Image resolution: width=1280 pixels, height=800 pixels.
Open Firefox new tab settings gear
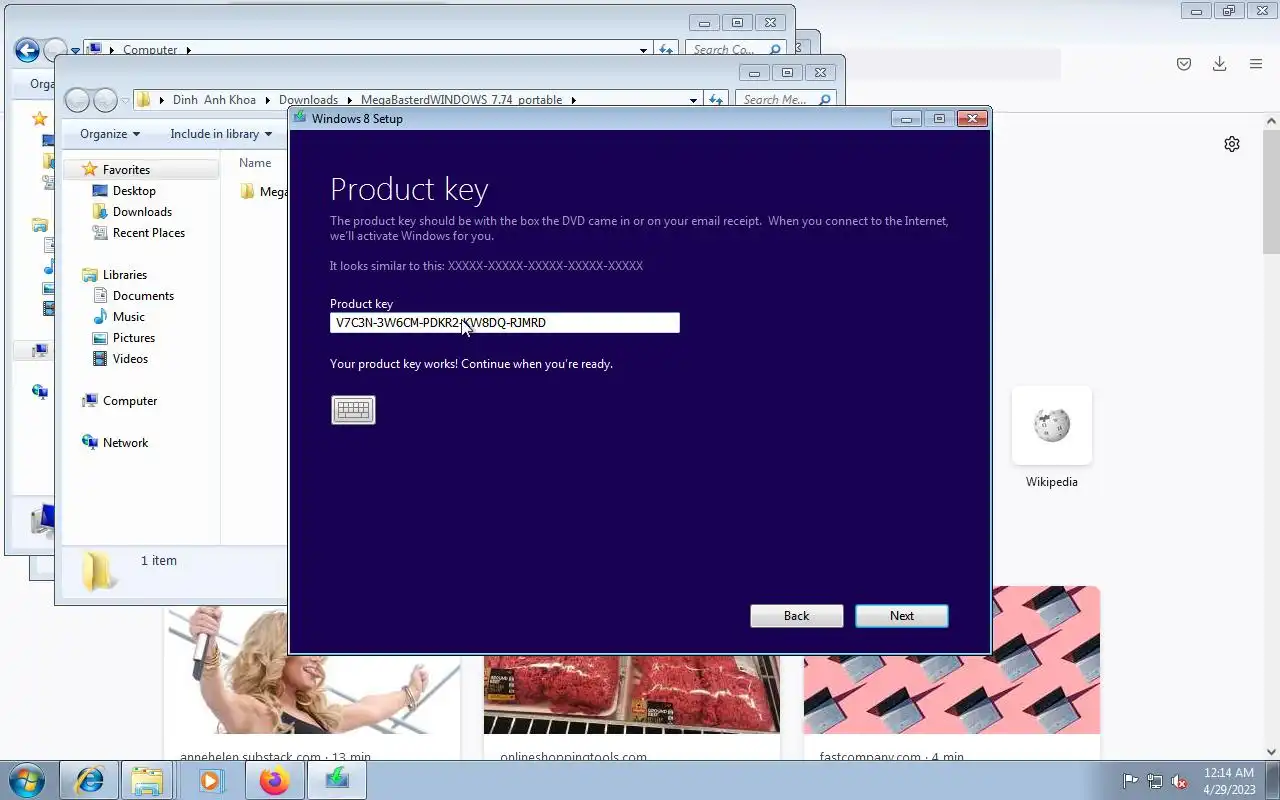point(1232,144)
